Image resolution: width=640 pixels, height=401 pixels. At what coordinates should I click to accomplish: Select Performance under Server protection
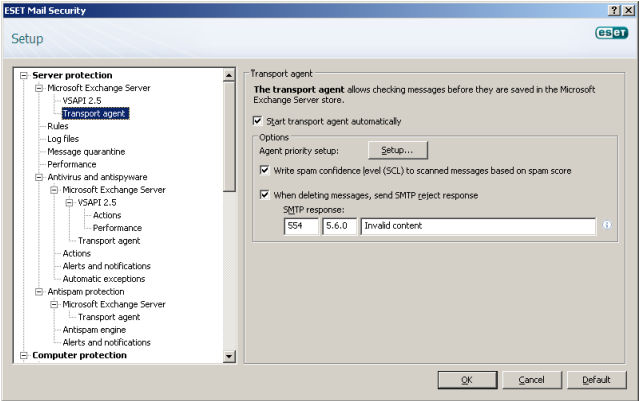(x=71, y=164)
